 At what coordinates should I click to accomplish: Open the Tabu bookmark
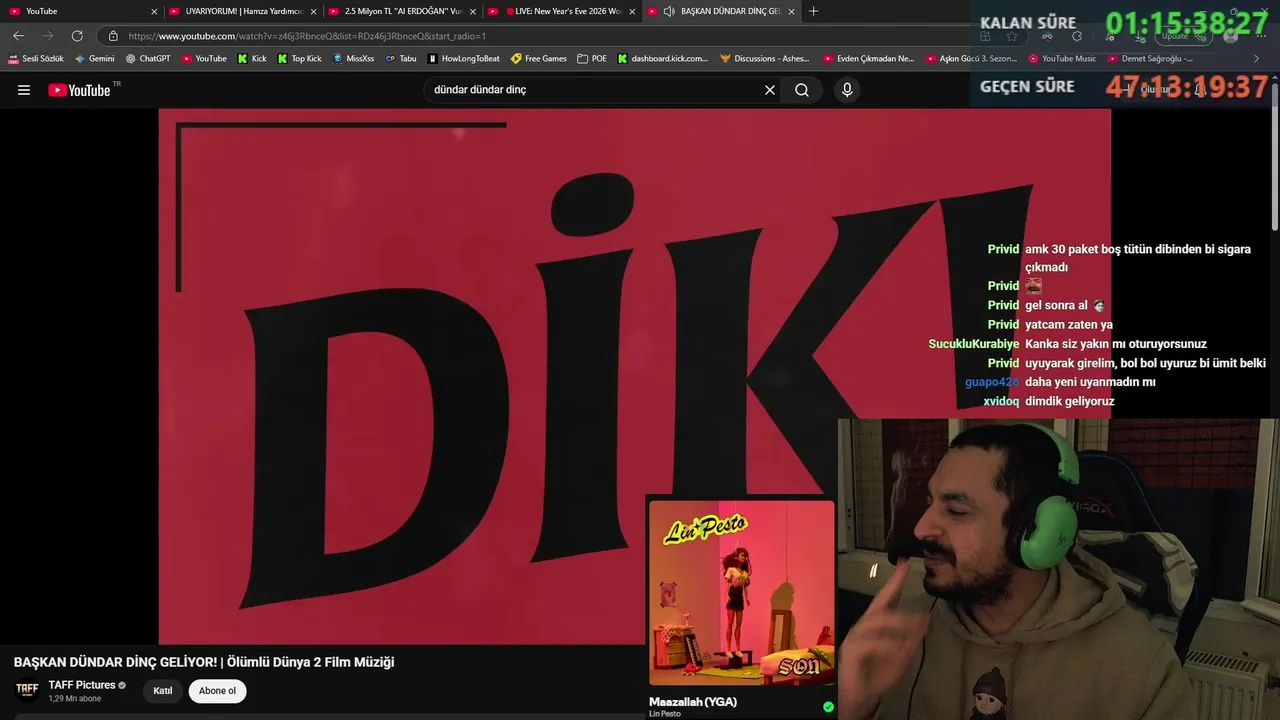pos(401,59)
